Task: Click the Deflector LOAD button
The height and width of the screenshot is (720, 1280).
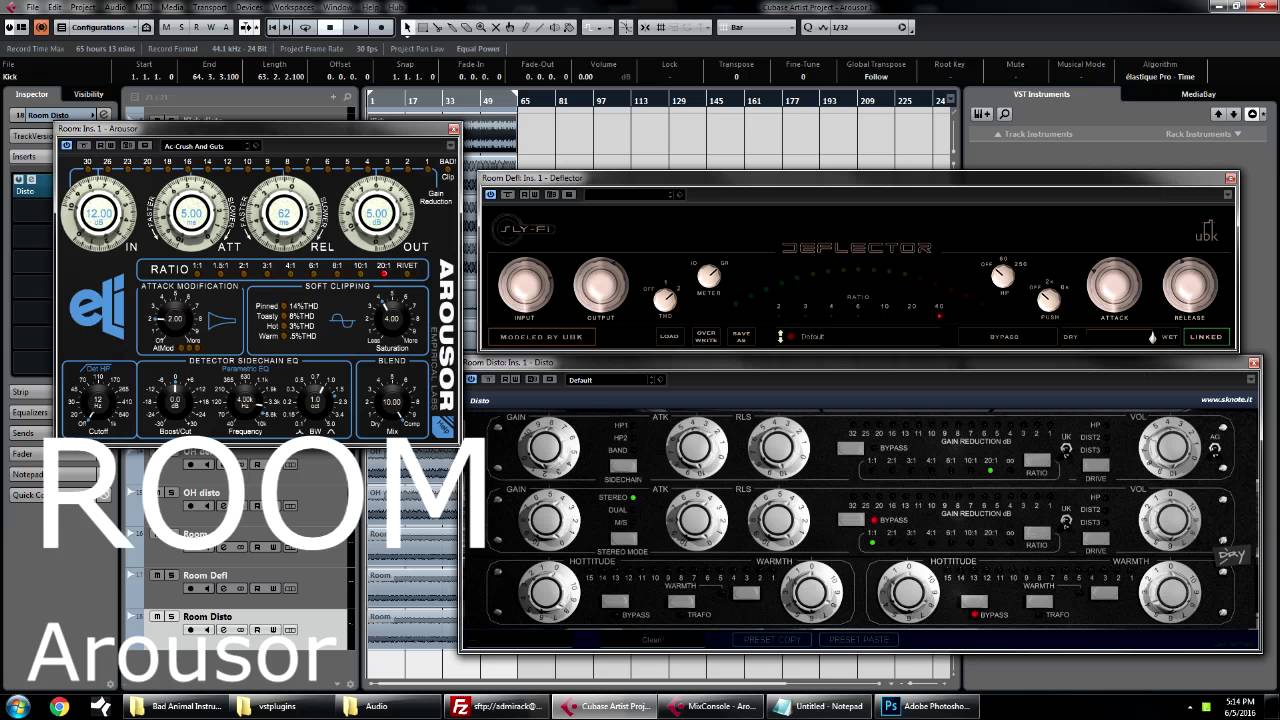Action: (x=669, y=336)
